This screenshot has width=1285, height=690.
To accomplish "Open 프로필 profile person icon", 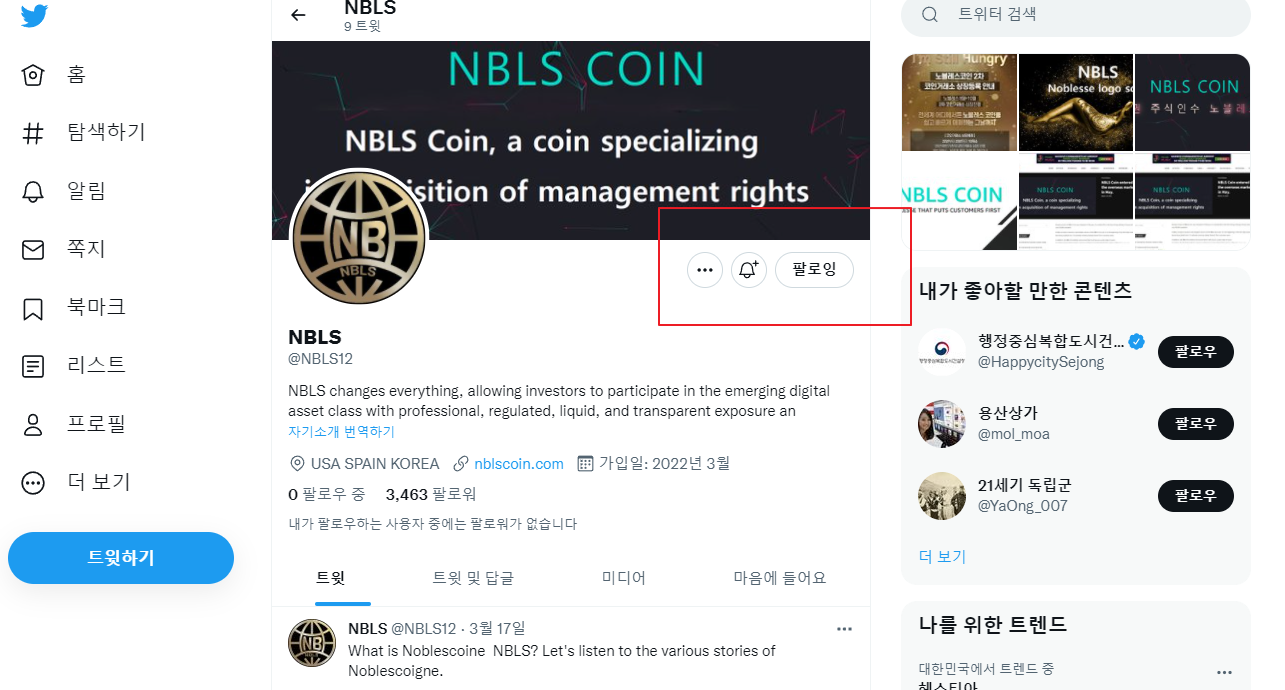I will (x=33, y=424).
